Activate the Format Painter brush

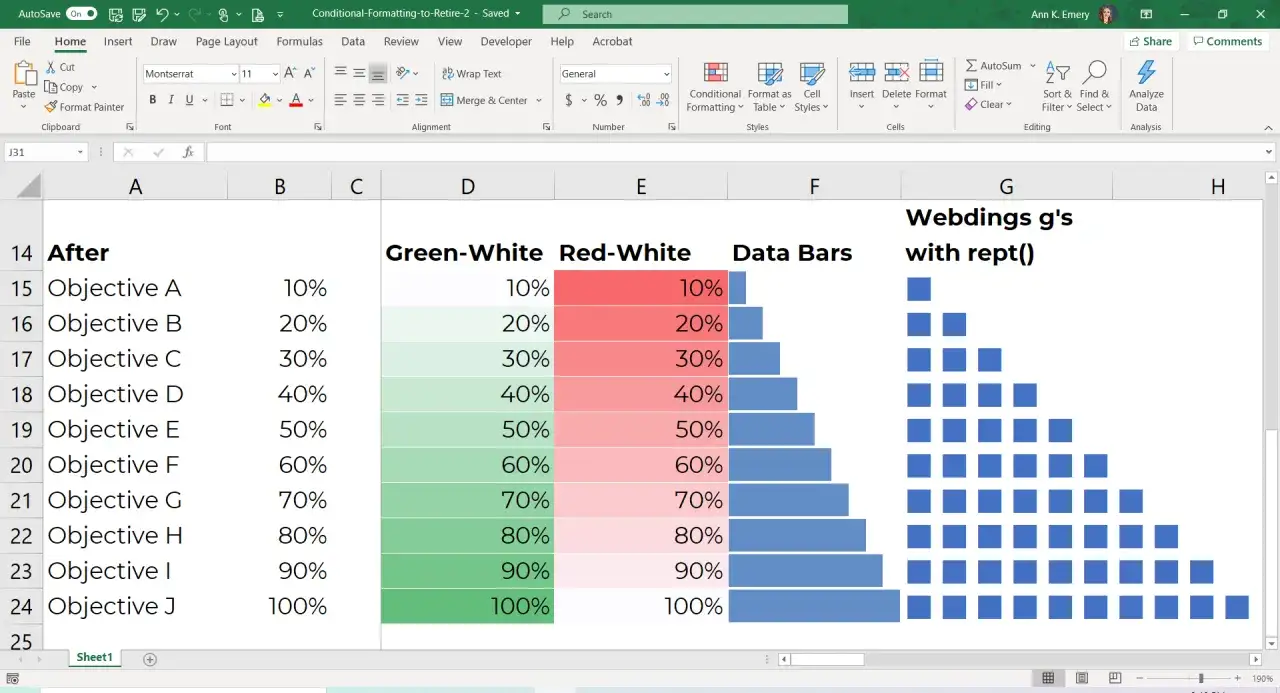point(52,107)
